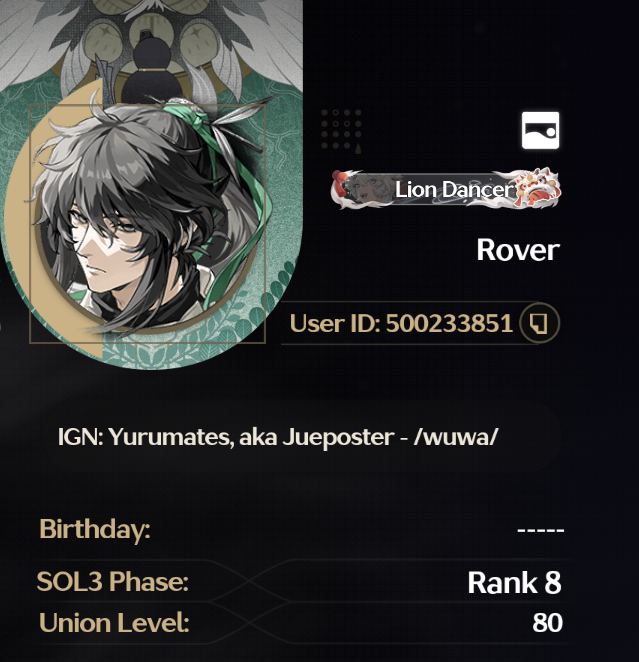Copy the User ID with the copy icon

539,323
